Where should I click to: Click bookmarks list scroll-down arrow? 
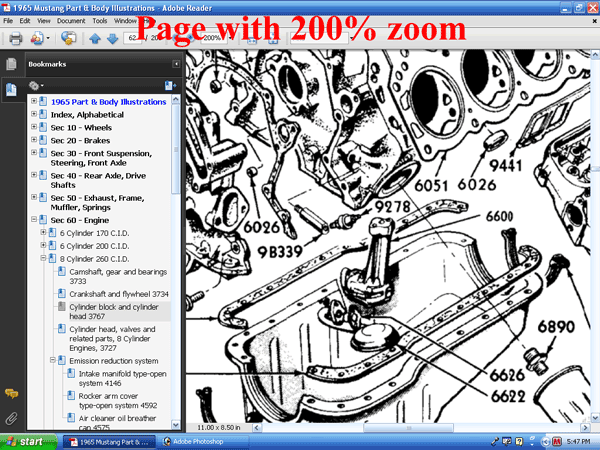click(x=176, y=425)
